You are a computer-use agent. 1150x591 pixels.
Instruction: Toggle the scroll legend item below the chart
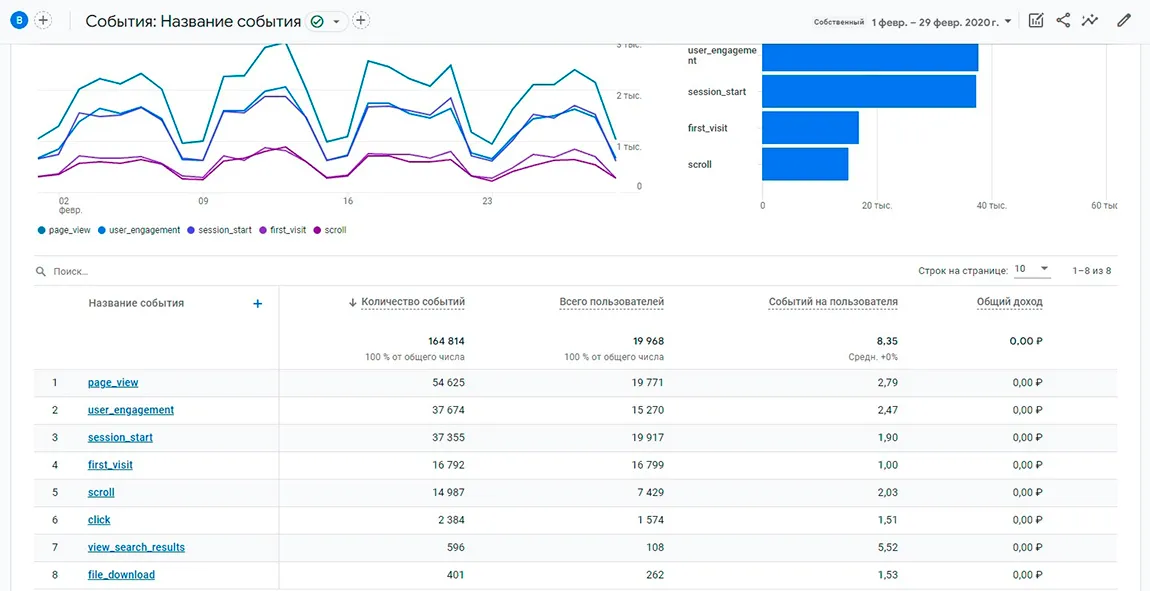(x=330, y=230)
